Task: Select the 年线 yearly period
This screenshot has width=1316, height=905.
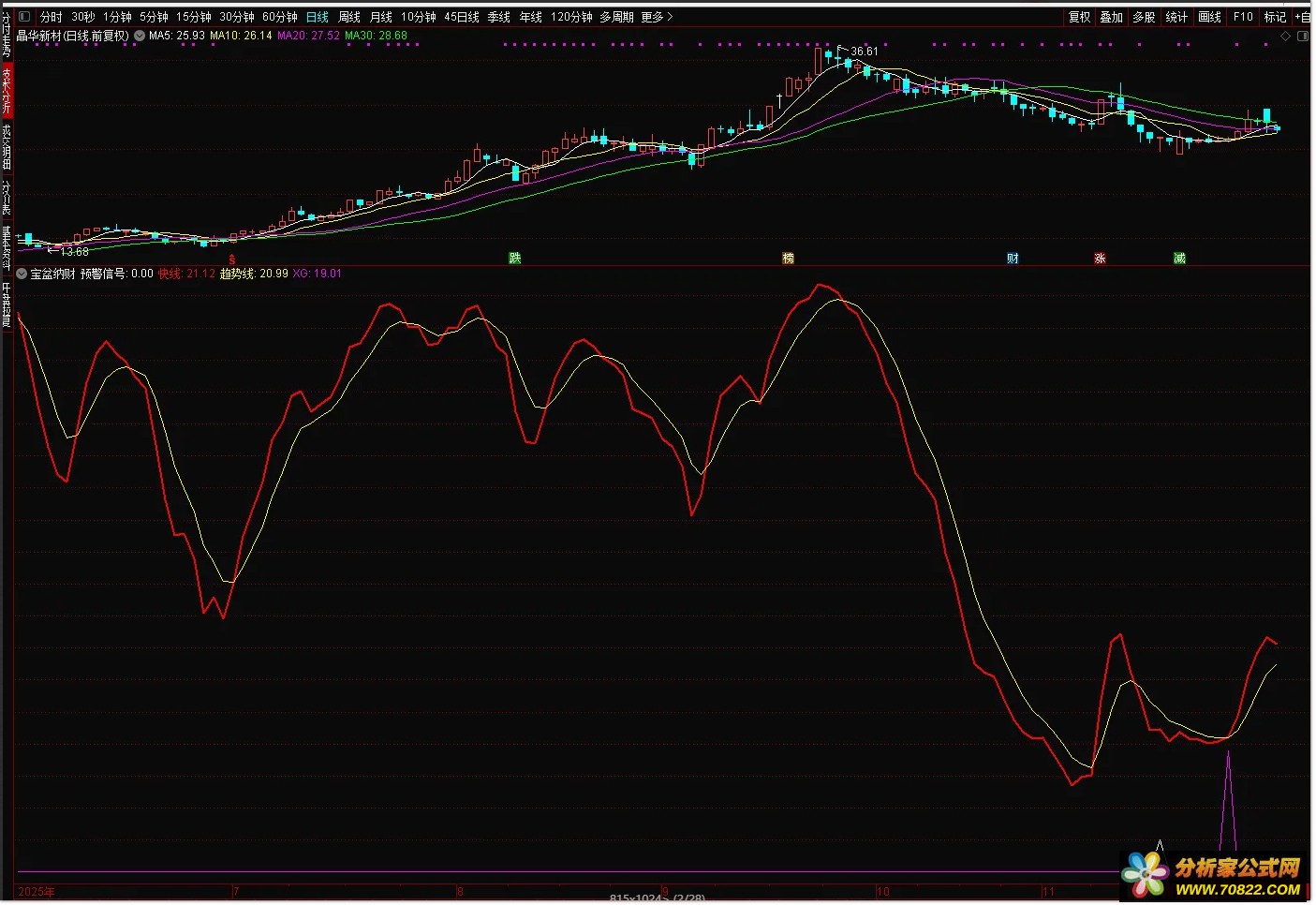Action: click(x=531, y=17)
